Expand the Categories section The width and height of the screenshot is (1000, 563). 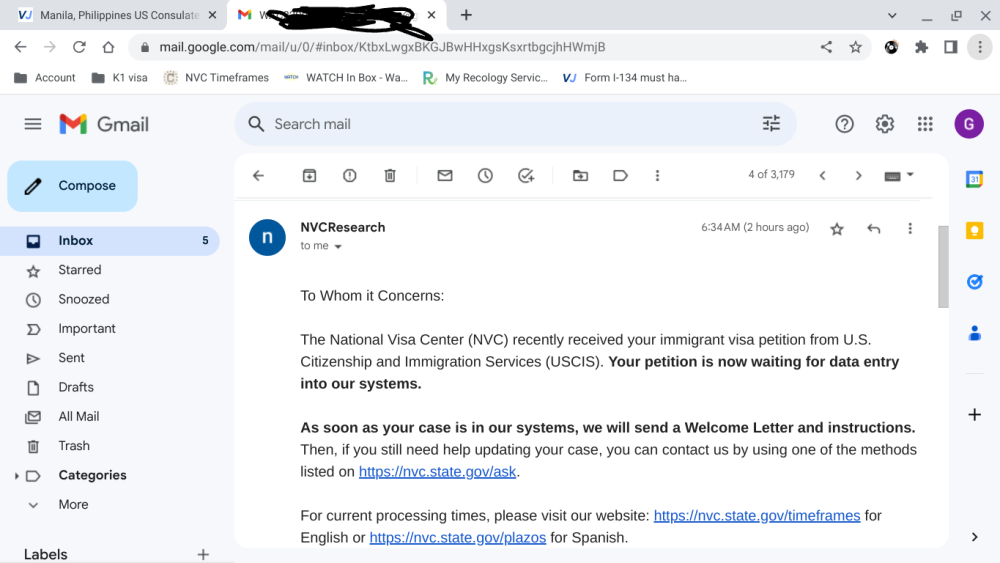16,476
